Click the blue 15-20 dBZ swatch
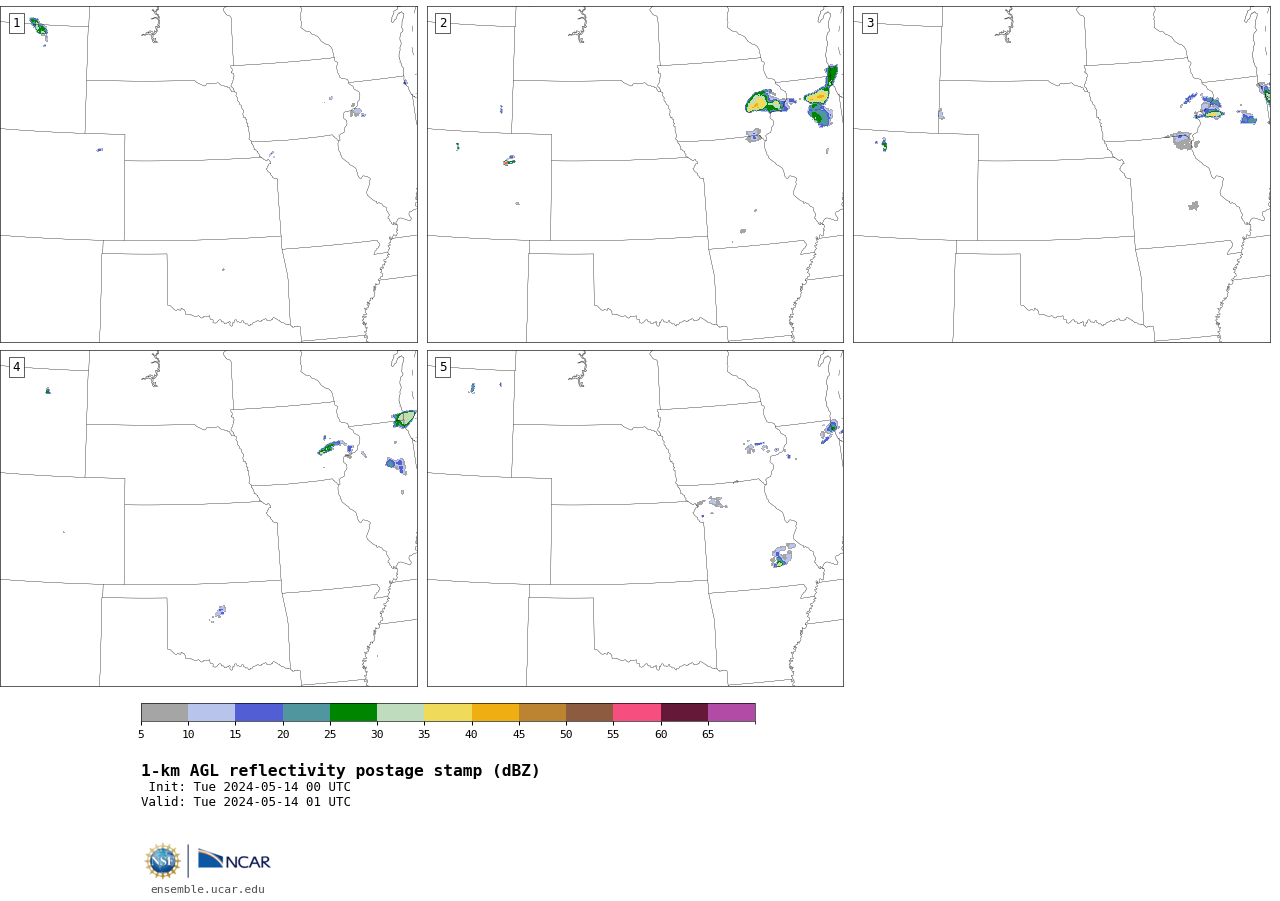The width and height of the screenshot is (1280, 901). pos(259,712)
